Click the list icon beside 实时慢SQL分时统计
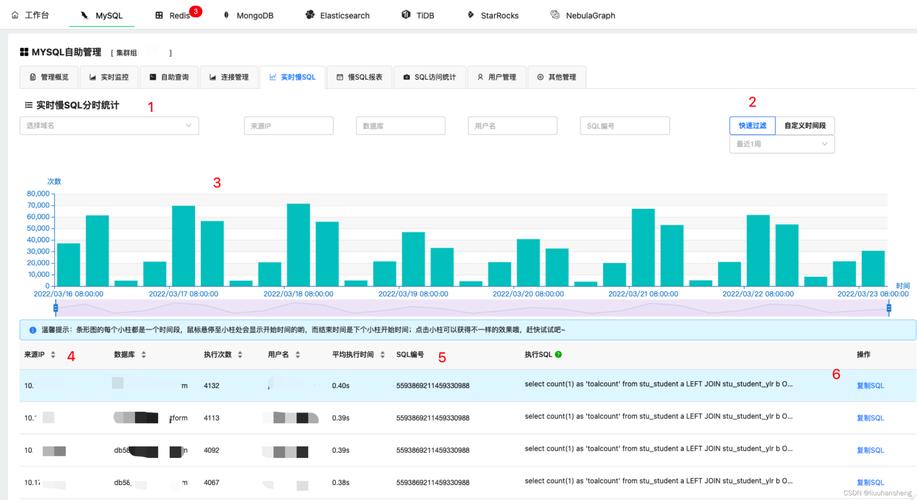The width and height of the screenshot is (917, 500). [28, 105]
